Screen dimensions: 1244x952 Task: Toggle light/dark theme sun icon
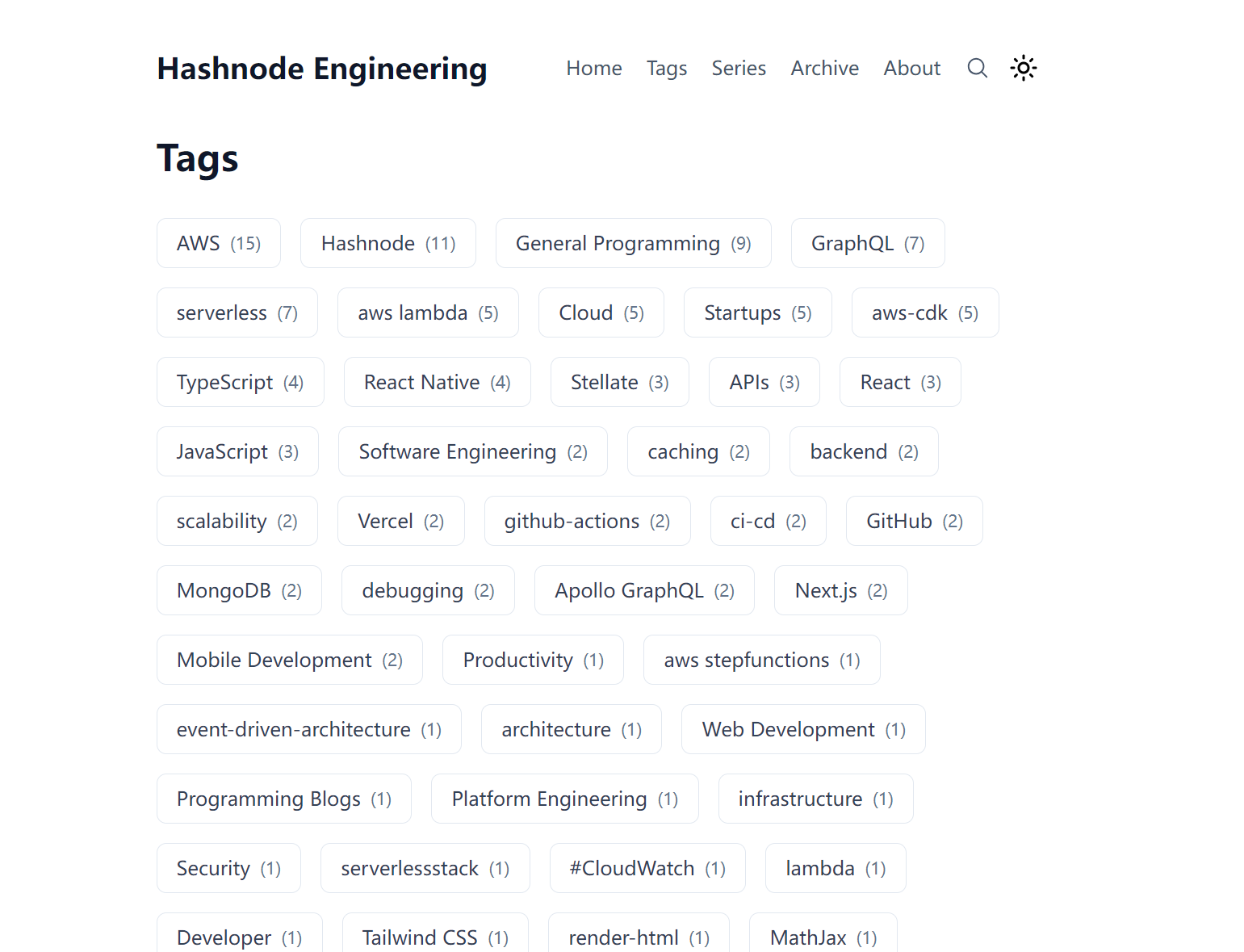point(1023,68)
